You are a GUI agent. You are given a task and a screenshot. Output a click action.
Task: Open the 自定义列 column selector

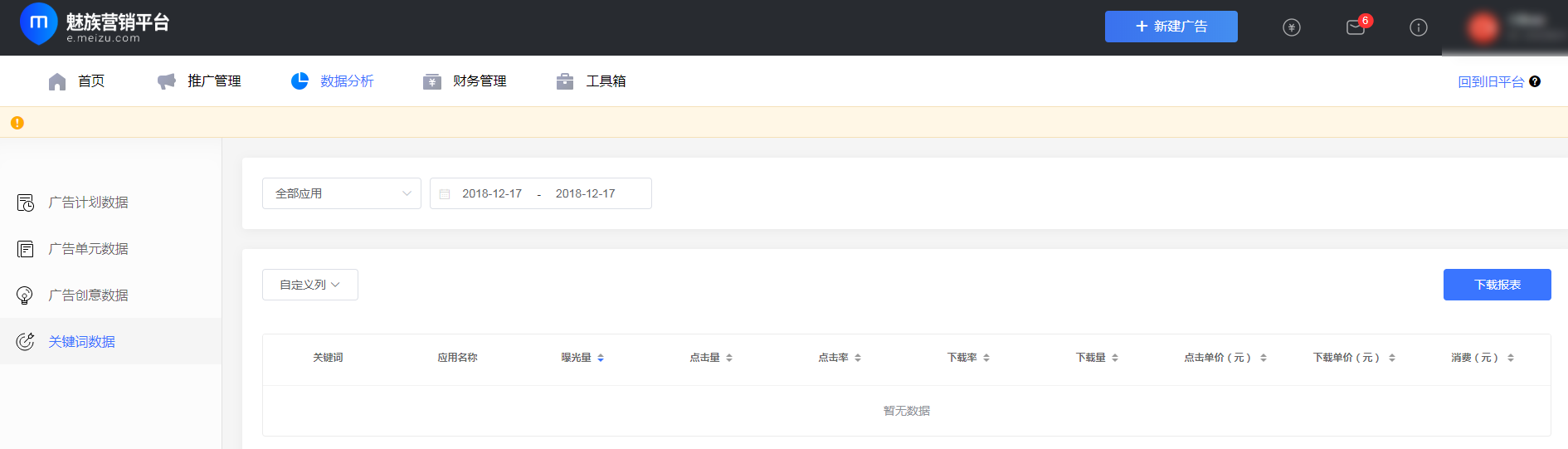point(309,285)
